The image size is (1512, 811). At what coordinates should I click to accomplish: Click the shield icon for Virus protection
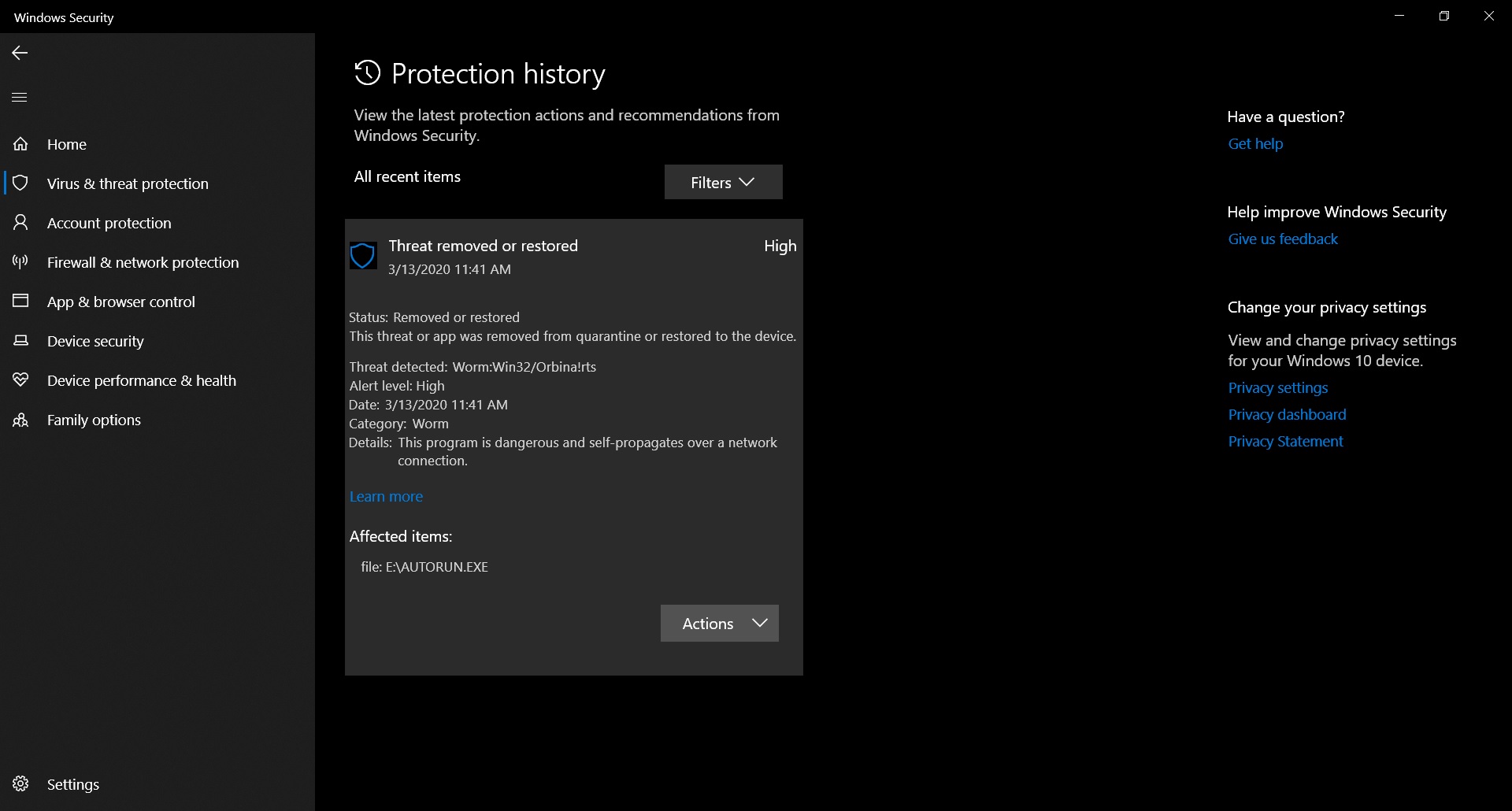tap(20, 183)
